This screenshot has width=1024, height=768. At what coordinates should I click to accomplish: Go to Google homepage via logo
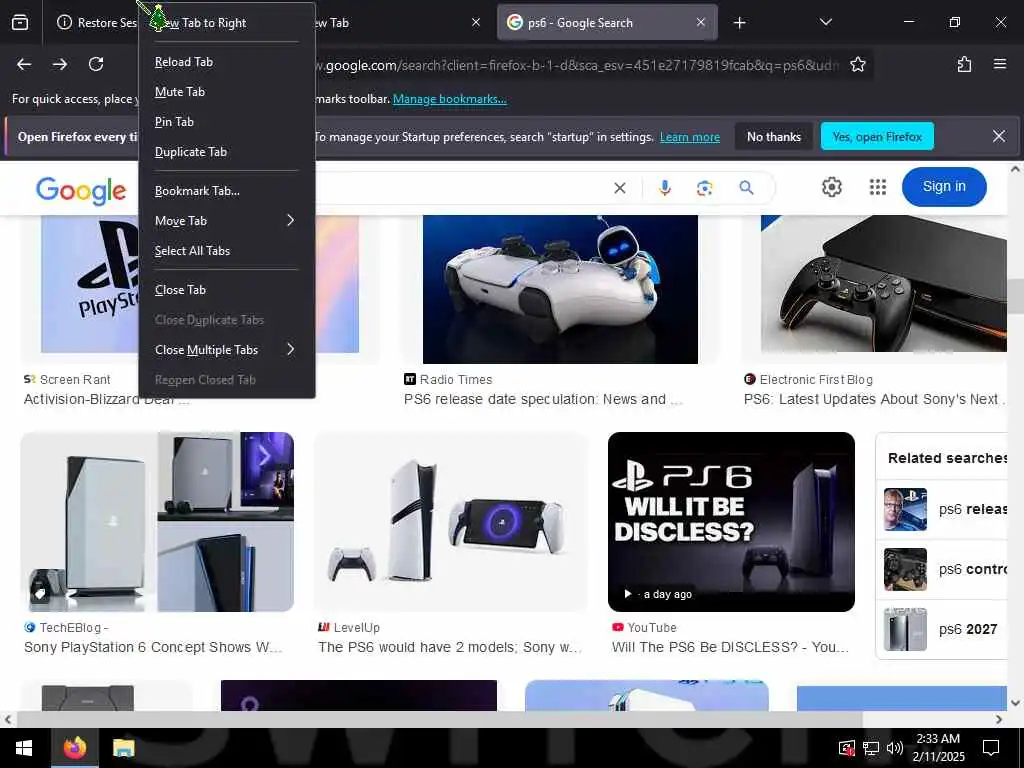(81, 191)
